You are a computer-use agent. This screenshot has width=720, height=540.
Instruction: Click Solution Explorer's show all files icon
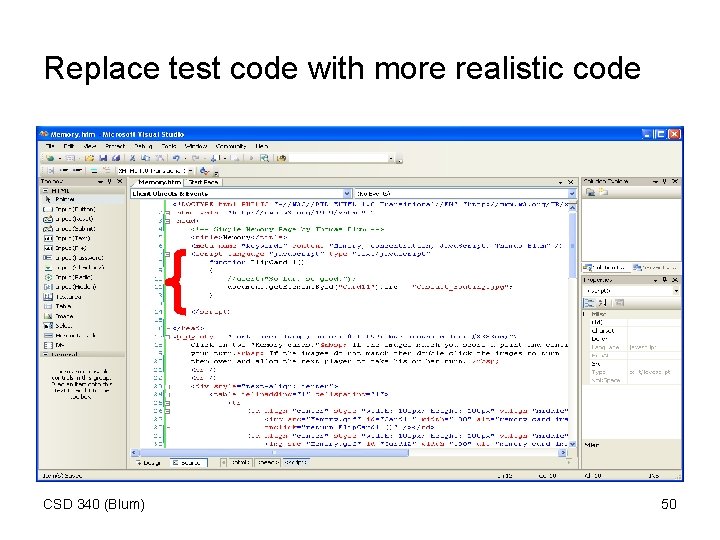[x=603, y=192]
